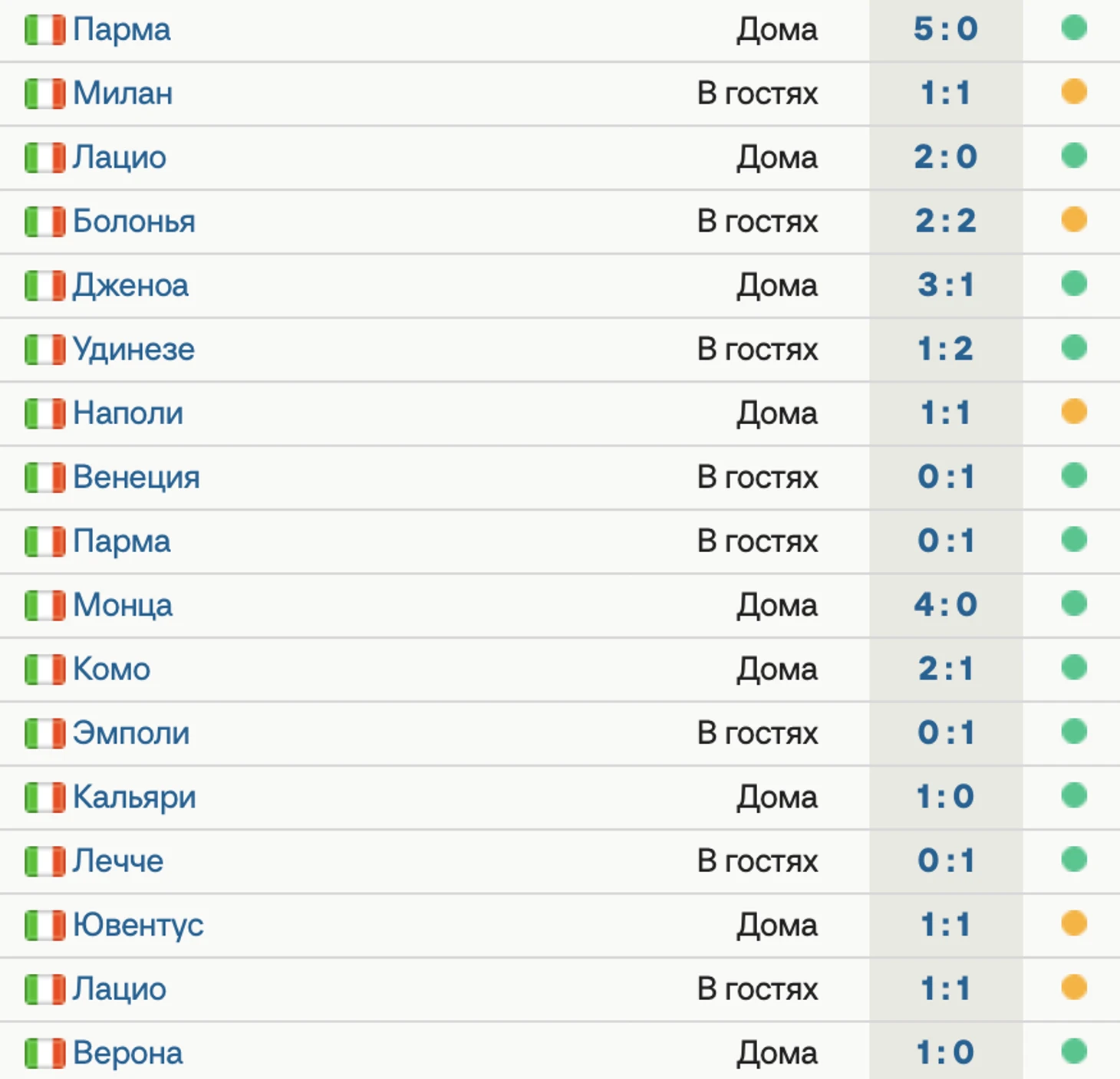
Task: Click the Italian flag icon next to Ювентус
Action: pyautogui.click(x=44, y=925)
